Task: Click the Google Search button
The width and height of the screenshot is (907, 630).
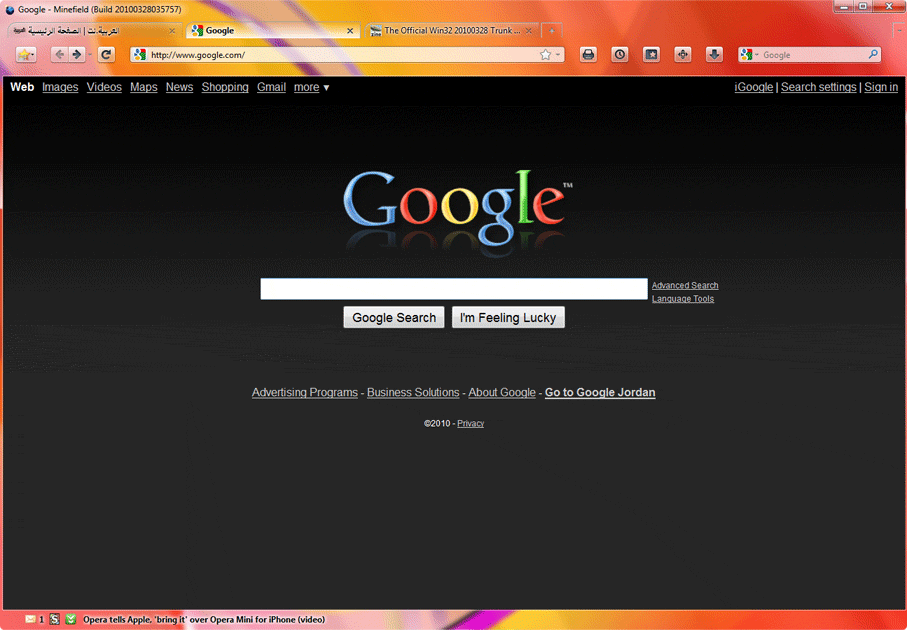Action: coord(394,318)
